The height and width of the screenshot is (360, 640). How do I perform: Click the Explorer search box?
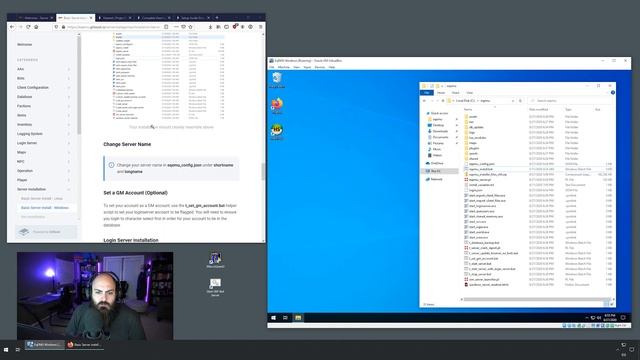(571, 100)
